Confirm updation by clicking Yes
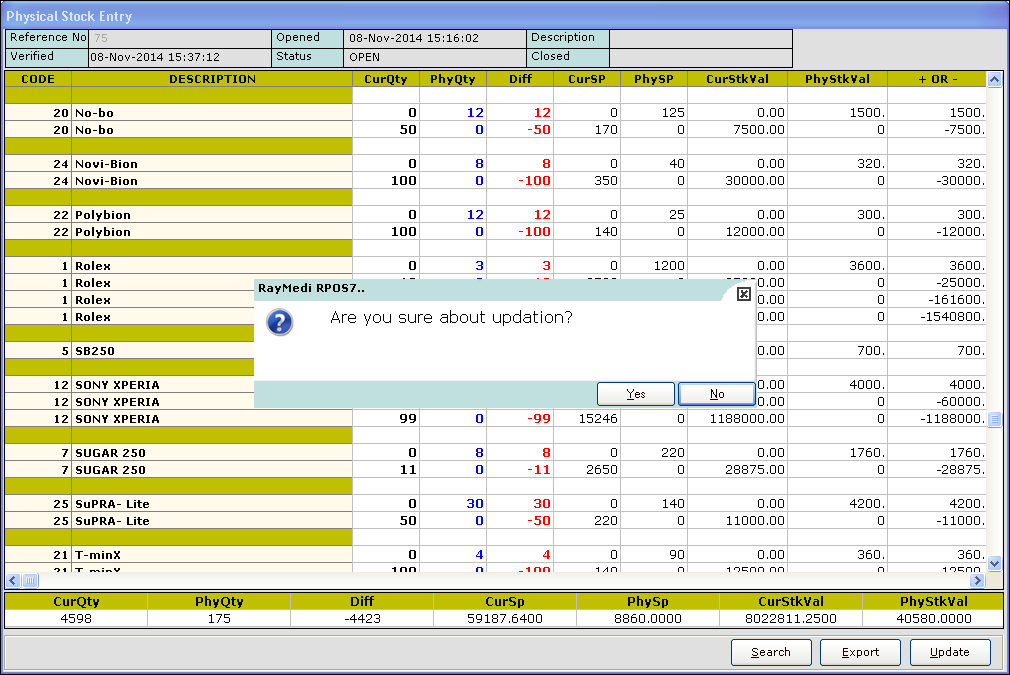 [636, 394]
